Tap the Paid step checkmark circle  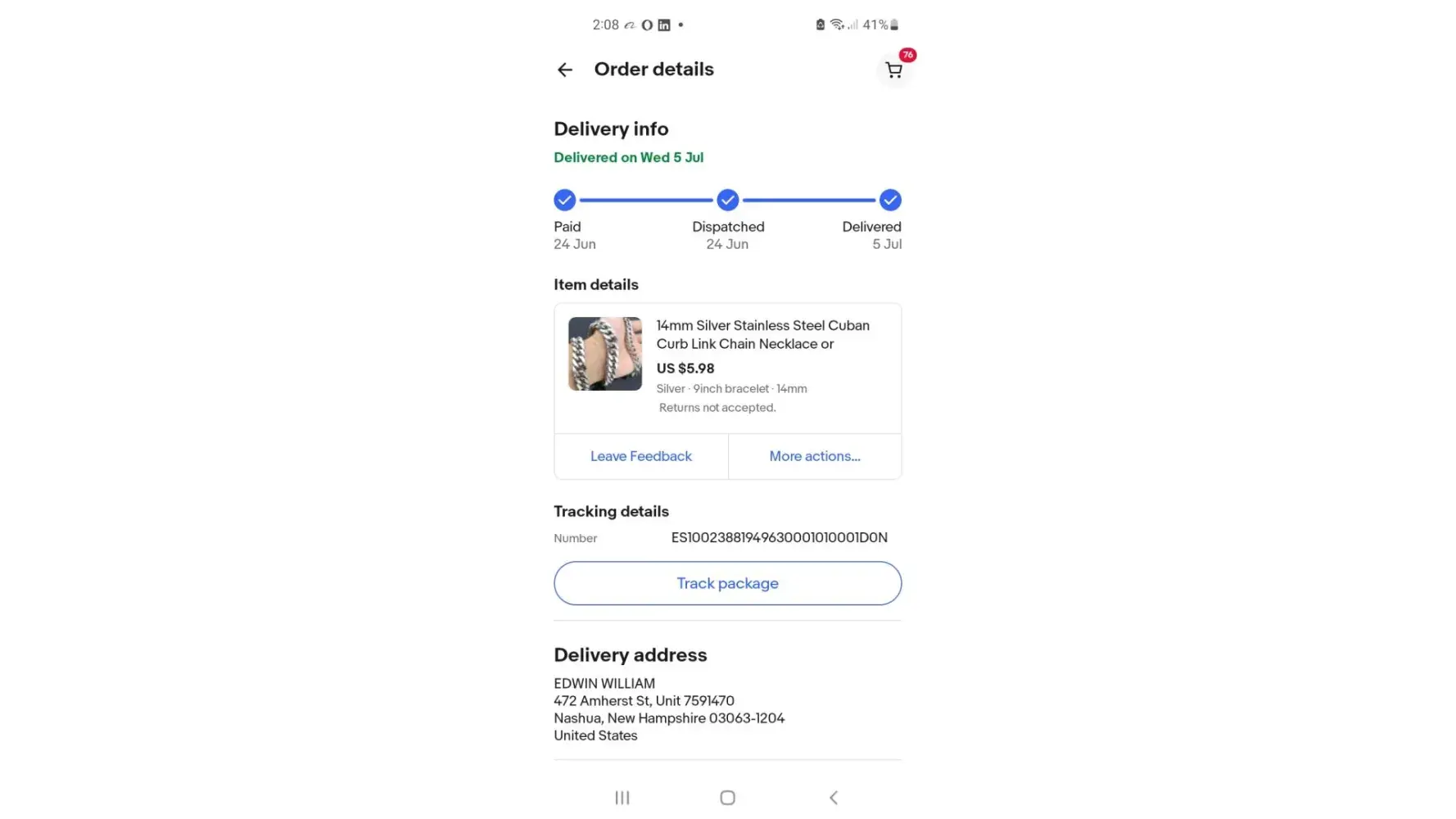tap(564, 200)
